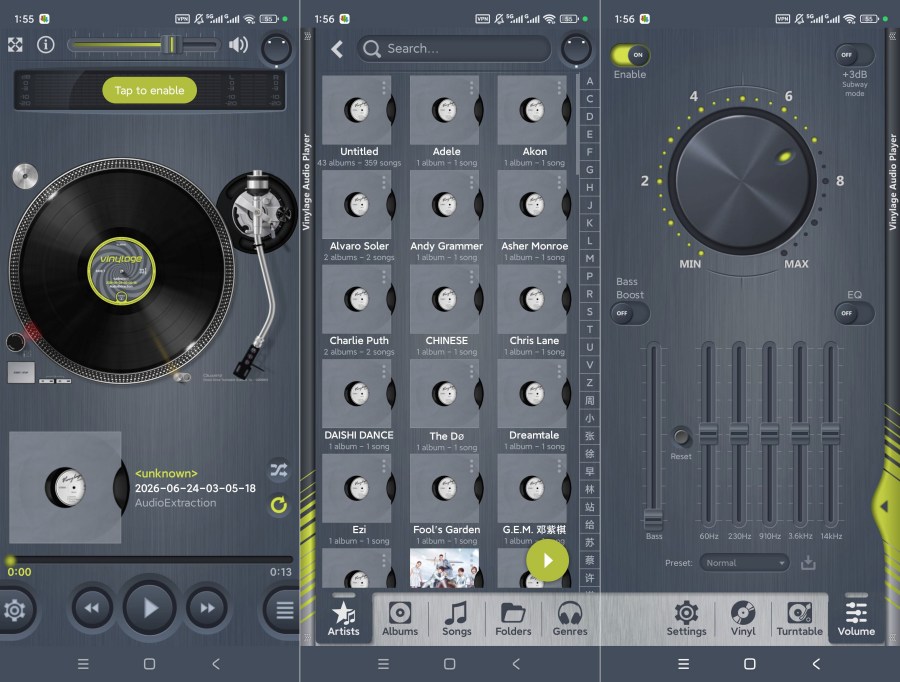Screen dimensions: 900x682
Task: Open the overflow menu for Akon
Action: 559,87
